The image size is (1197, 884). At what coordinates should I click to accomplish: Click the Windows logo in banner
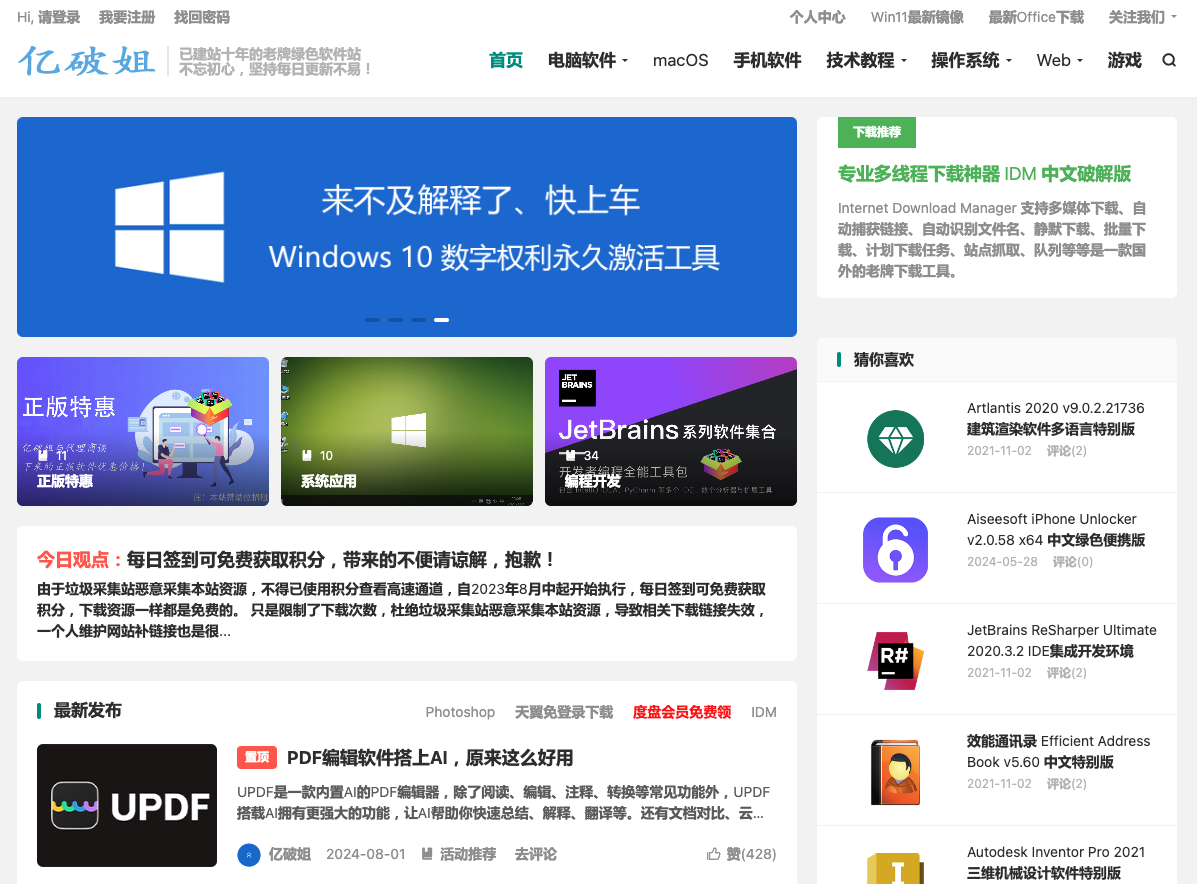pyautogui.click(x=169, y=227)
